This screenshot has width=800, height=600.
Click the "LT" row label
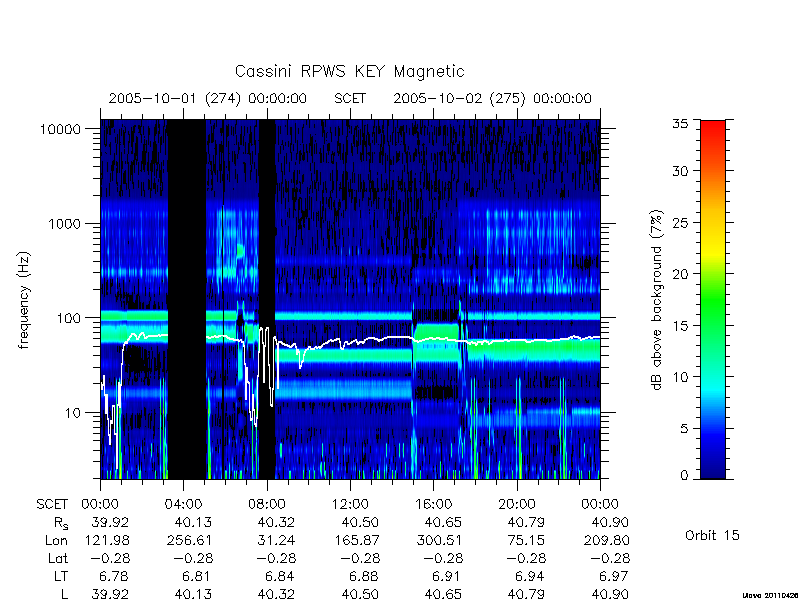point(60,576)
